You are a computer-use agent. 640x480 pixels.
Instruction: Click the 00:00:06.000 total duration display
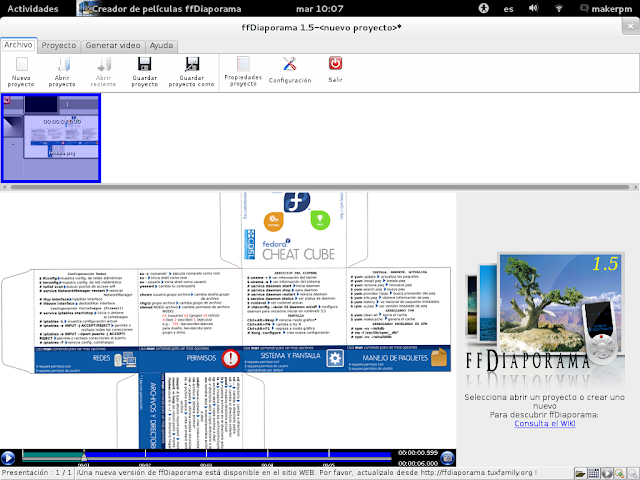click(x=418, y=463)
